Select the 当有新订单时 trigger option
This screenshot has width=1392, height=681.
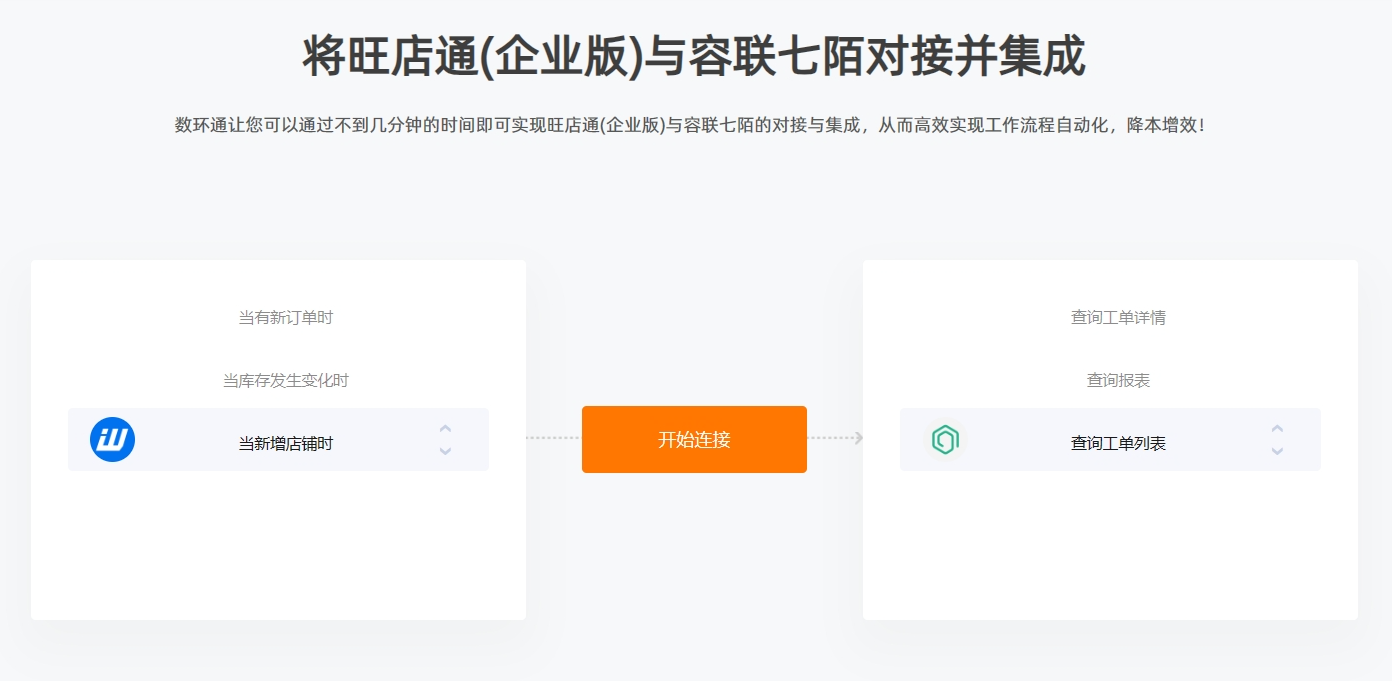pyautogui.click(x=285, y=318)
